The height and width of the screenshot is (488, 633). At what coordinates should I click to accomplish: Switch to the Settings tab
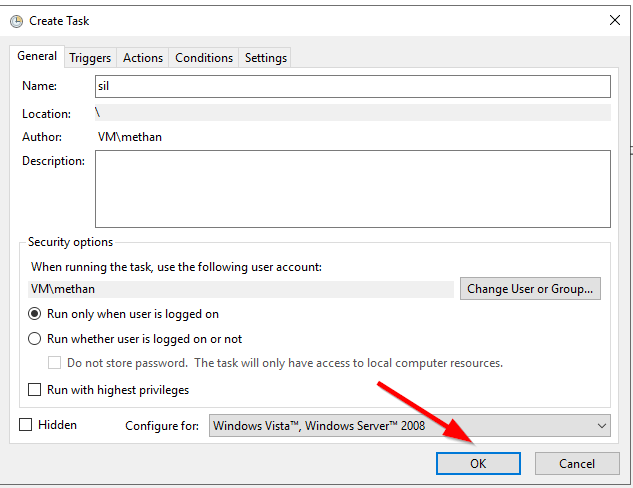pyautogui.click(x=265, y=58)
